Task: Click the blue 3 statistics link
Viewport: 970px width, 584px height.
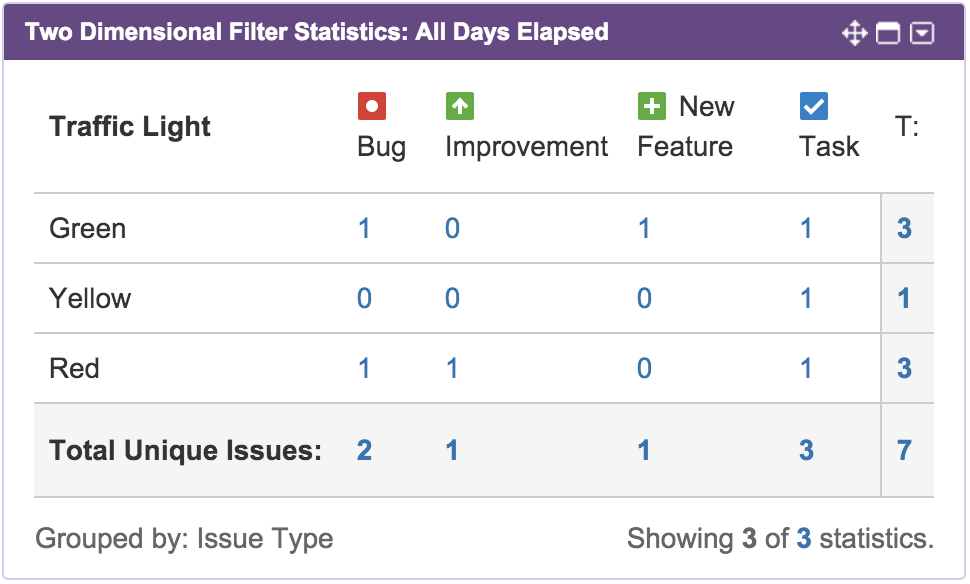Action: coord(803,540)
